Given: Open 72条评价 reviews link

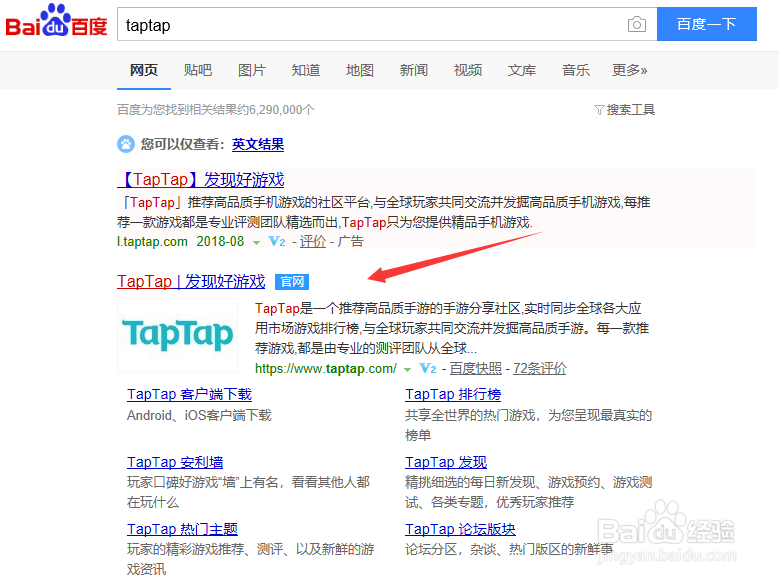Looking at the screenshot, I should pyautogui.click(x=540, y=368).
